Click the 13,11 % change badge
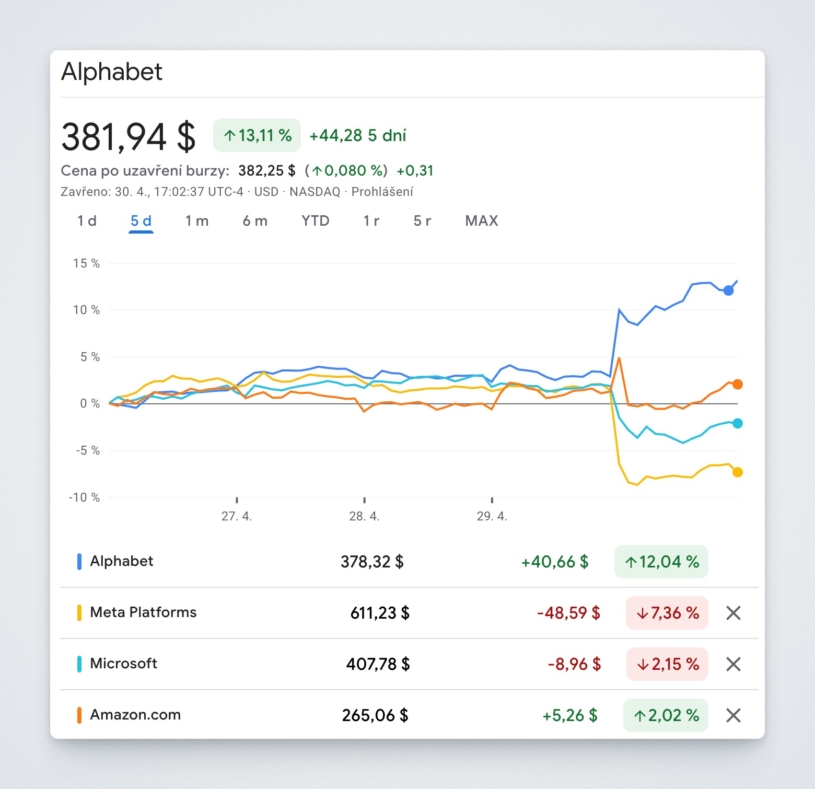The height and width of the screenshot is (789, 815). point(257,136)
